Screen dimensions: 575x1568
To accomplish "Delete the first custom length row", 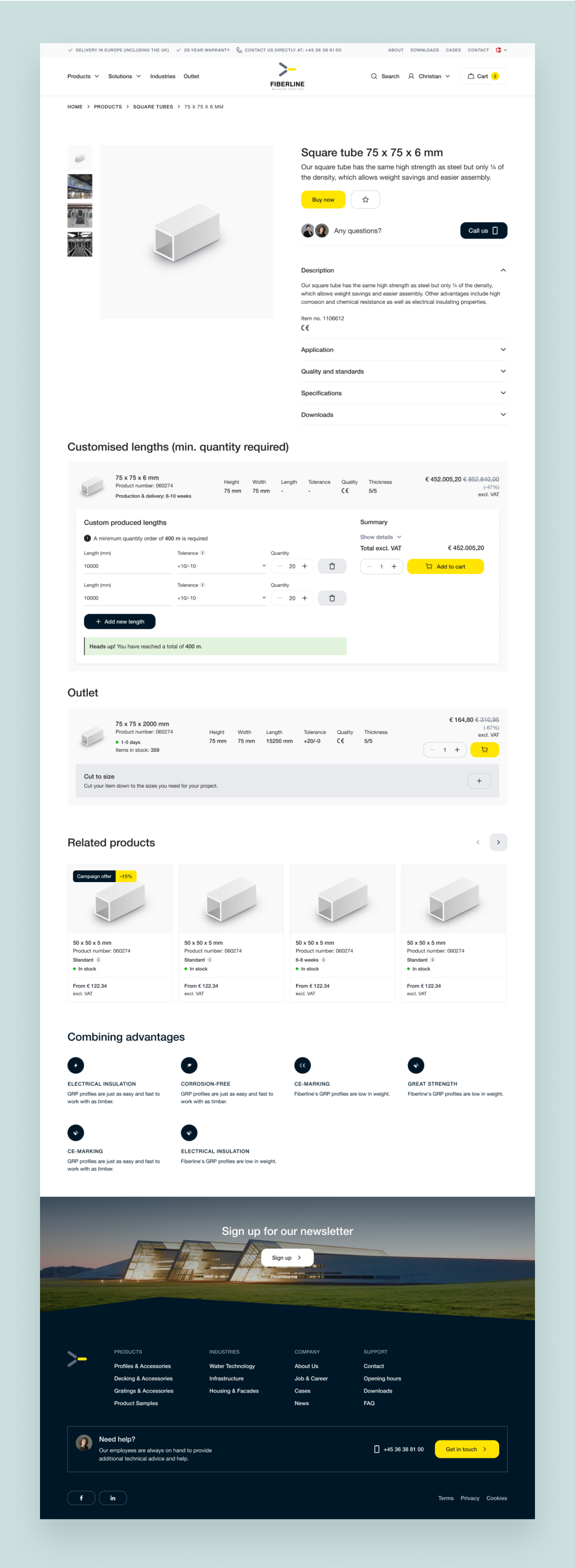I will pos(332,566).
